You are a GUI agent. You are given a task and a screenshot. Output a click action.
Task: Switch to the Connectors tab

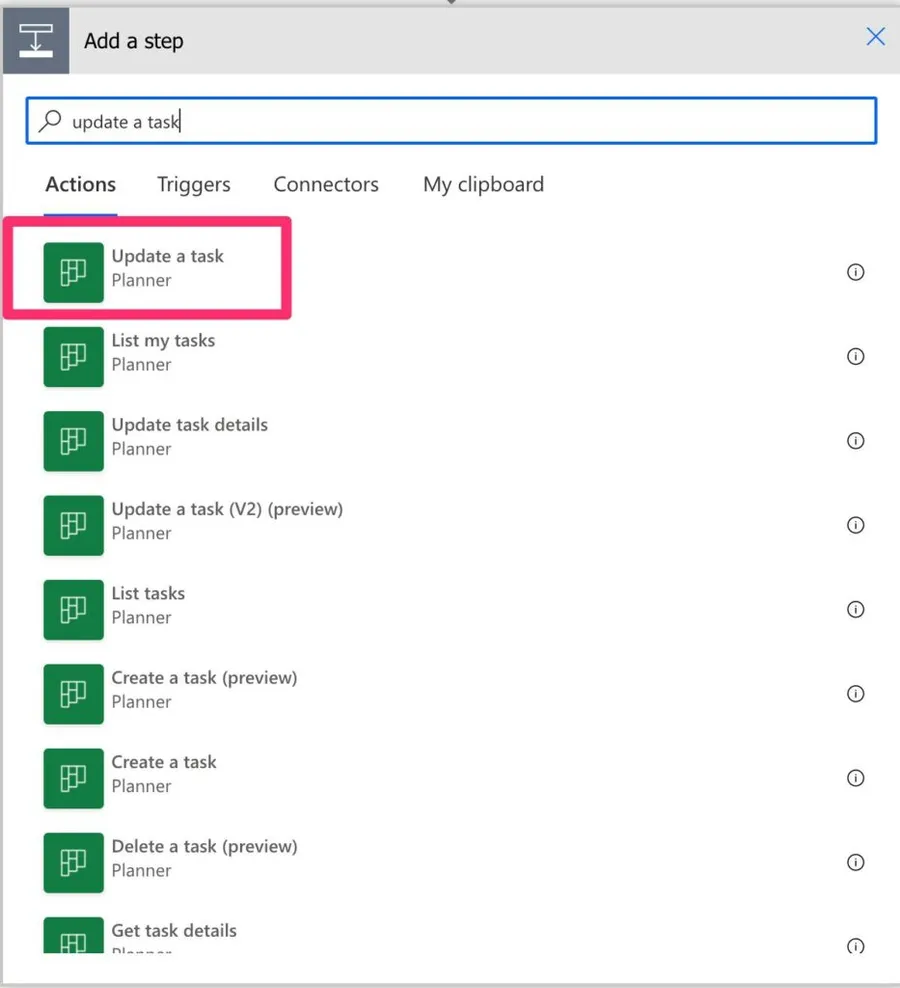326,185
